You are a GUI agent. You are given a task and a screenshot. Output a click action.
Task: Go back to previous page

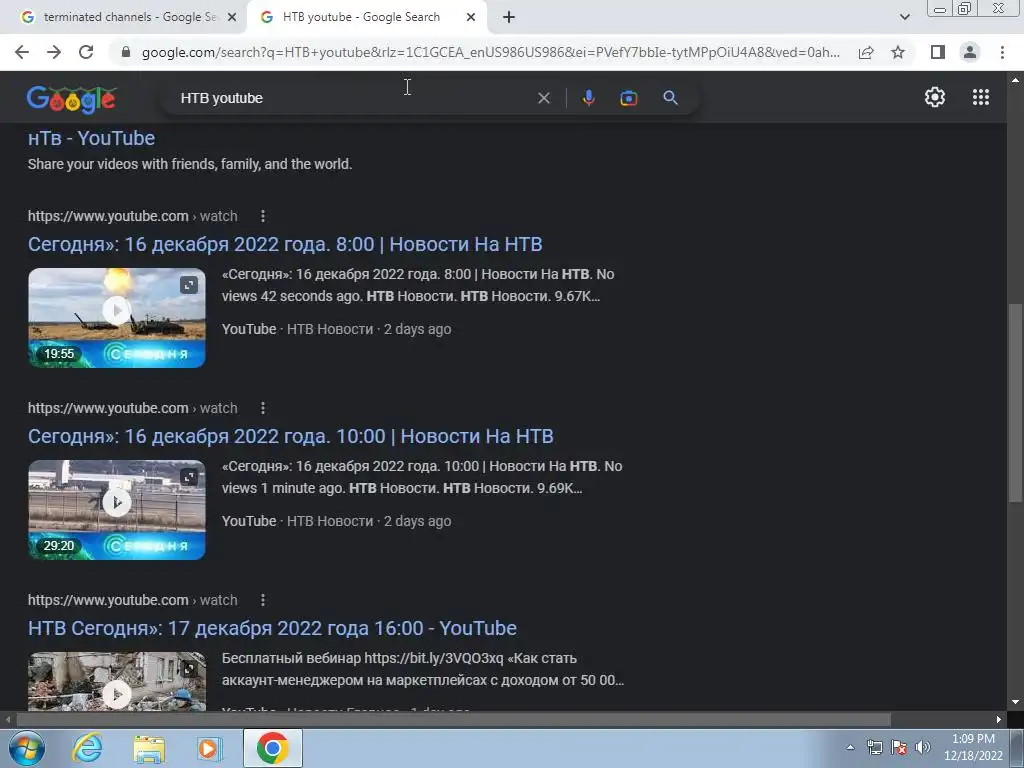tap(22, 52)
